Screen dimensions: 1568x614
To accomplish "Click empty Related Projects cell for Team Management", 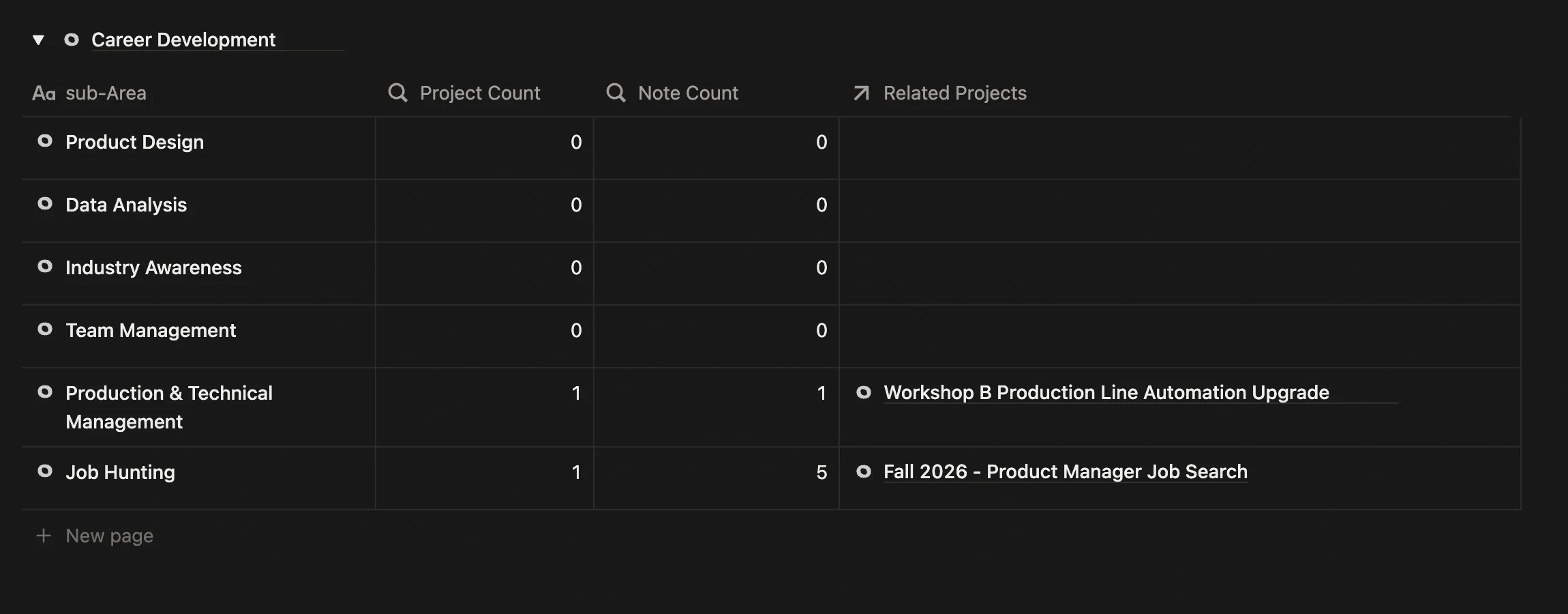I will tap(1179, 336).
